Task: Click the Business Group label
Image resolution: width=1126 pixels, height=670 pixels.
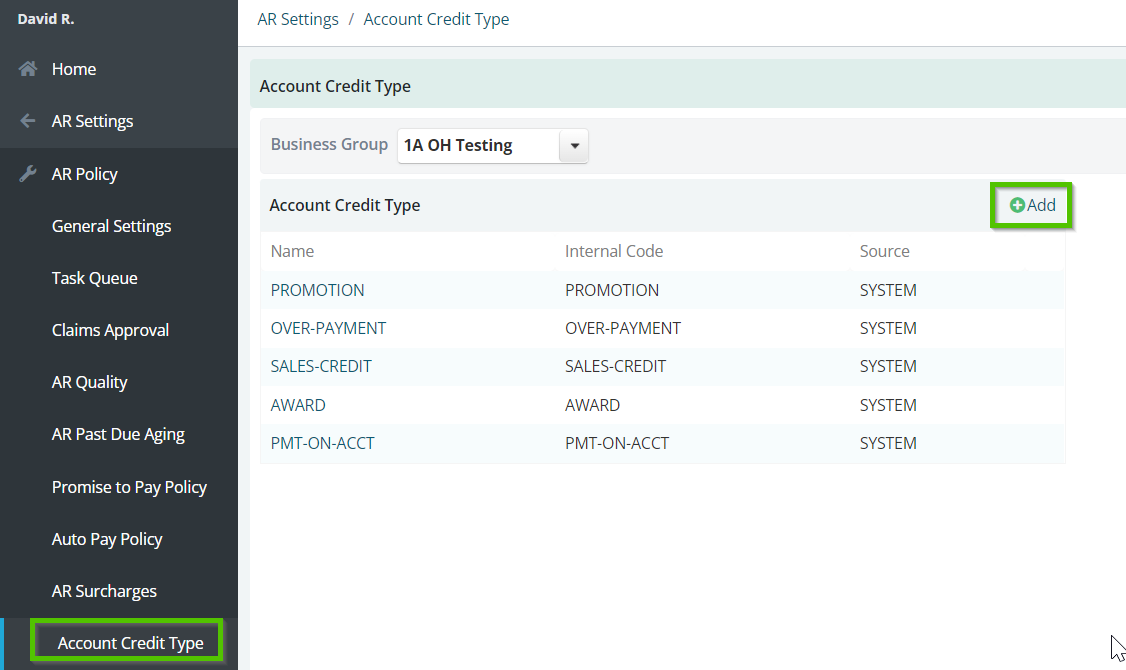Action: (x=329, y=144)
